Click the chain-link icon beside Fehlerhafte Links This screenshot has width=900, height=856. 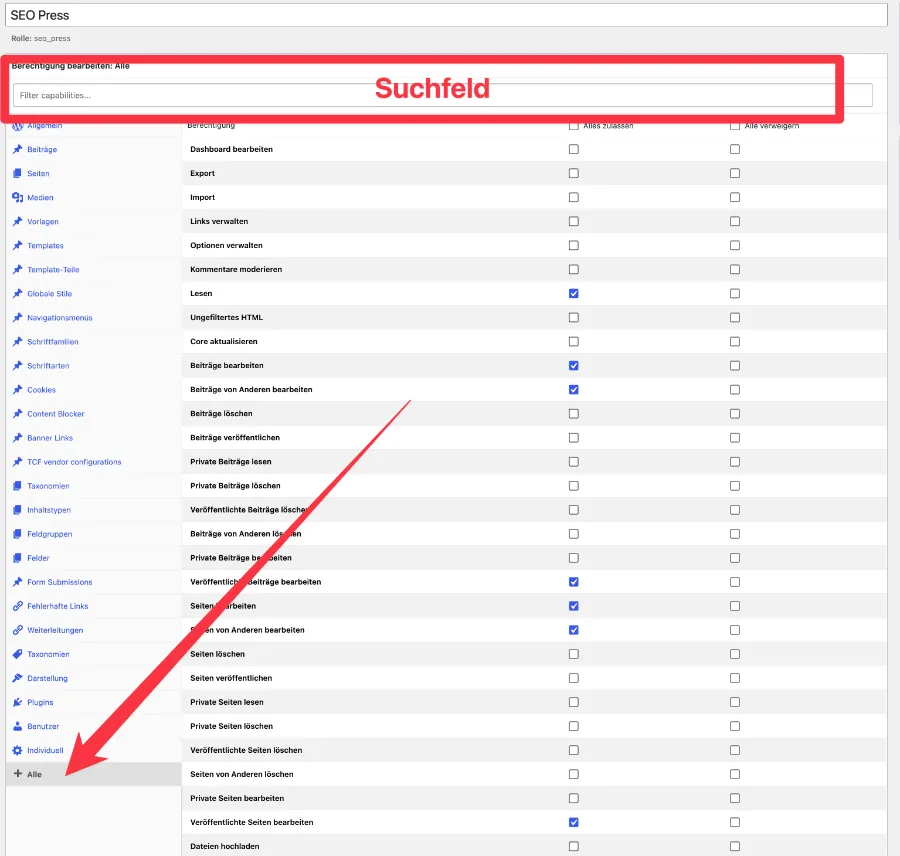pos(17,606)
